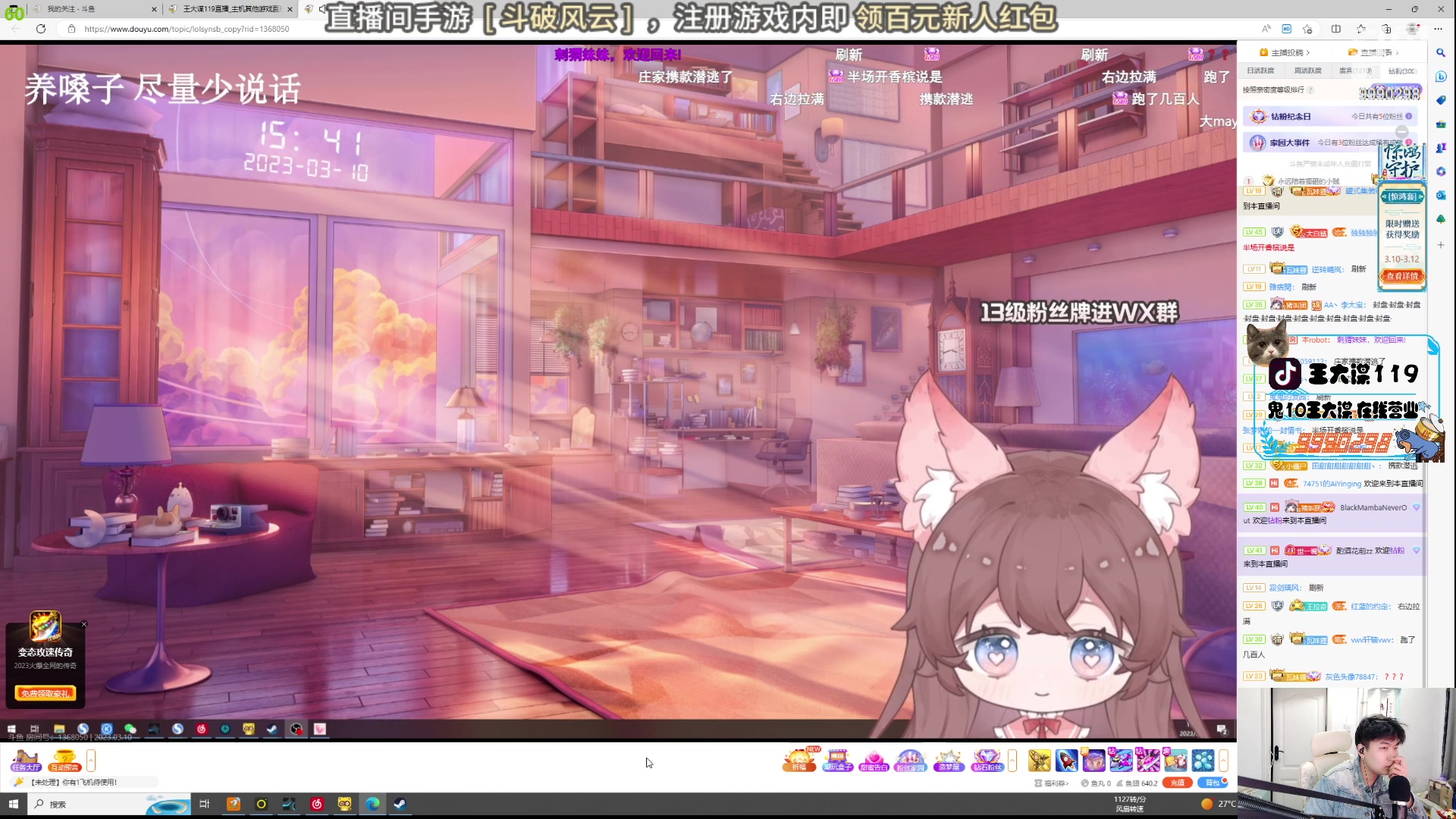
Task: Open split screen icon in Edge toolbar
Action: [1336, 29]
